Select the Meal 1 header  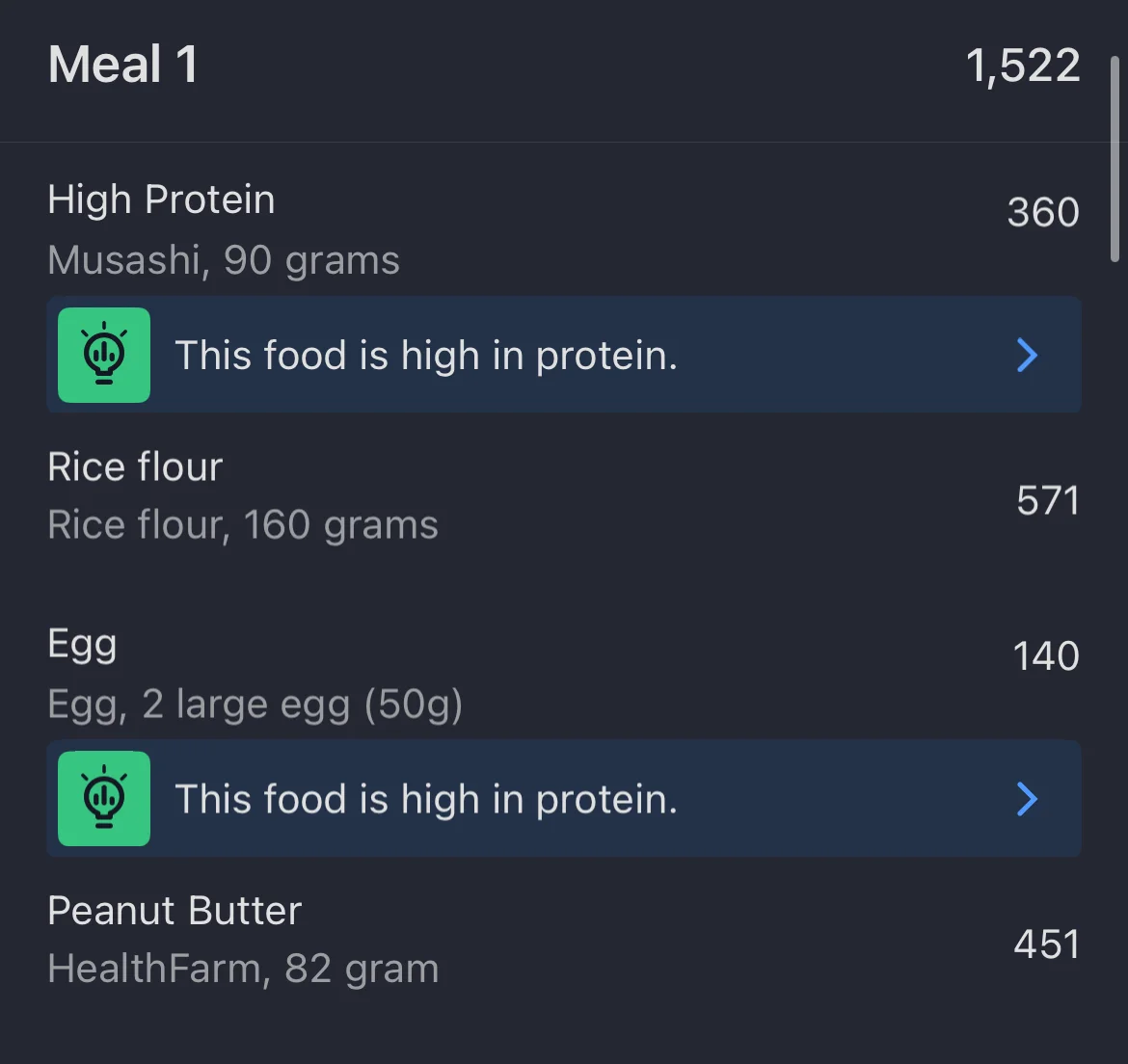click(x=123, y=66)
